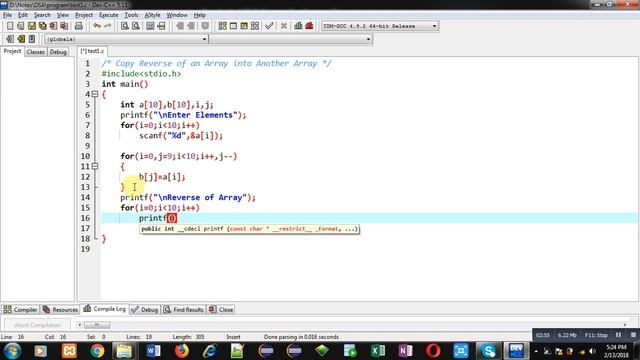Create a new source file using toolbar icon
This screenshot has width=640, height=360.
(10, 26)
